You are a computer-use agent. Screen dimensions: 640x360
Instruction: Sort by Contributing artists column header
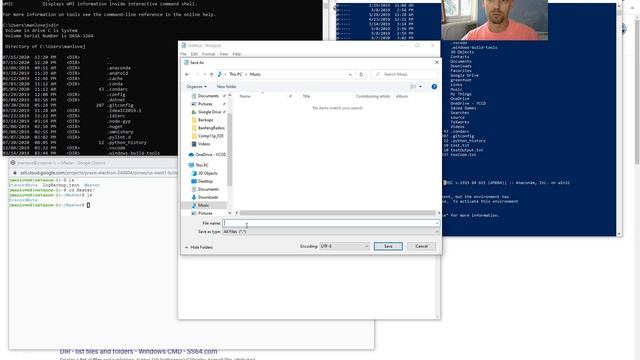373,96
